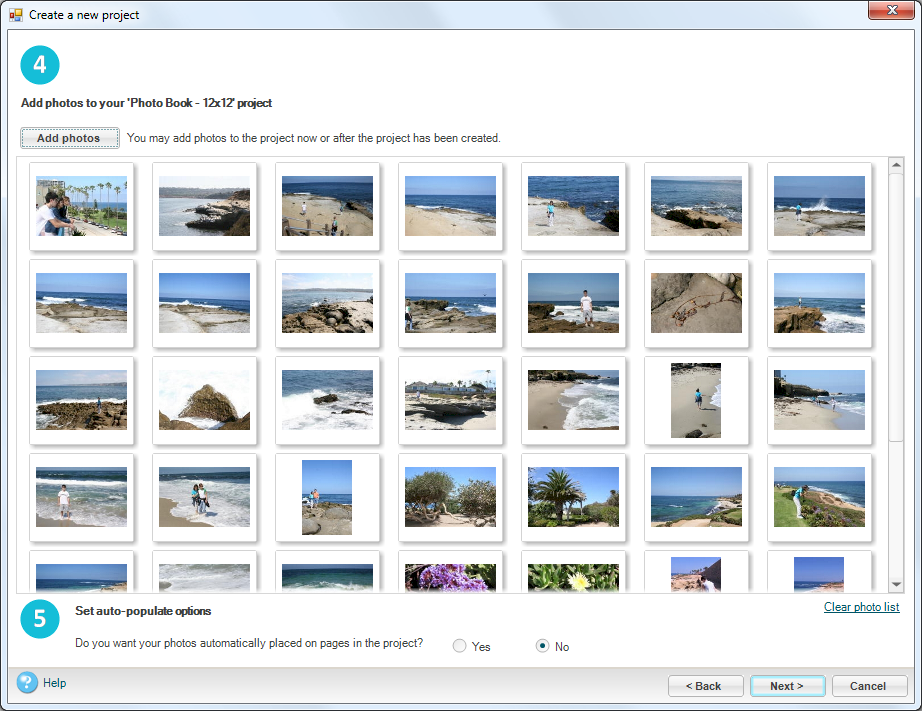Select third-row beach with foamy waves, no people
This screenshot has height=711, width=922.
573,400
